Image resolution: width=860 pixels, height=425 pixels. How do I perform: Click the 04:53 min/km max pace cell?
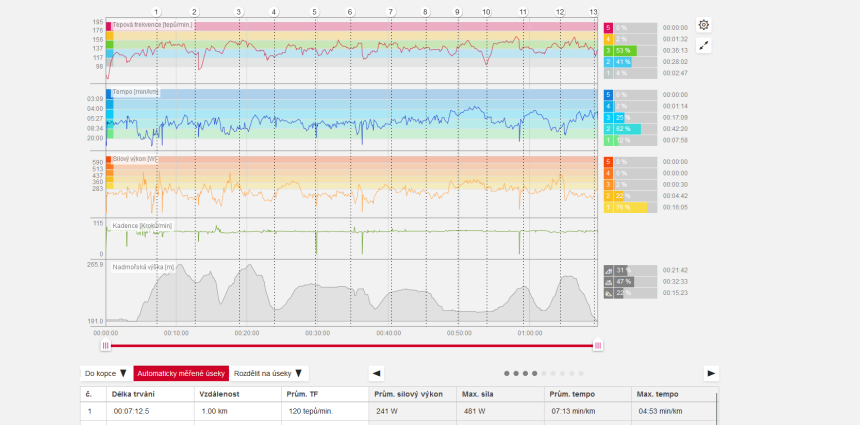(674, 411)
